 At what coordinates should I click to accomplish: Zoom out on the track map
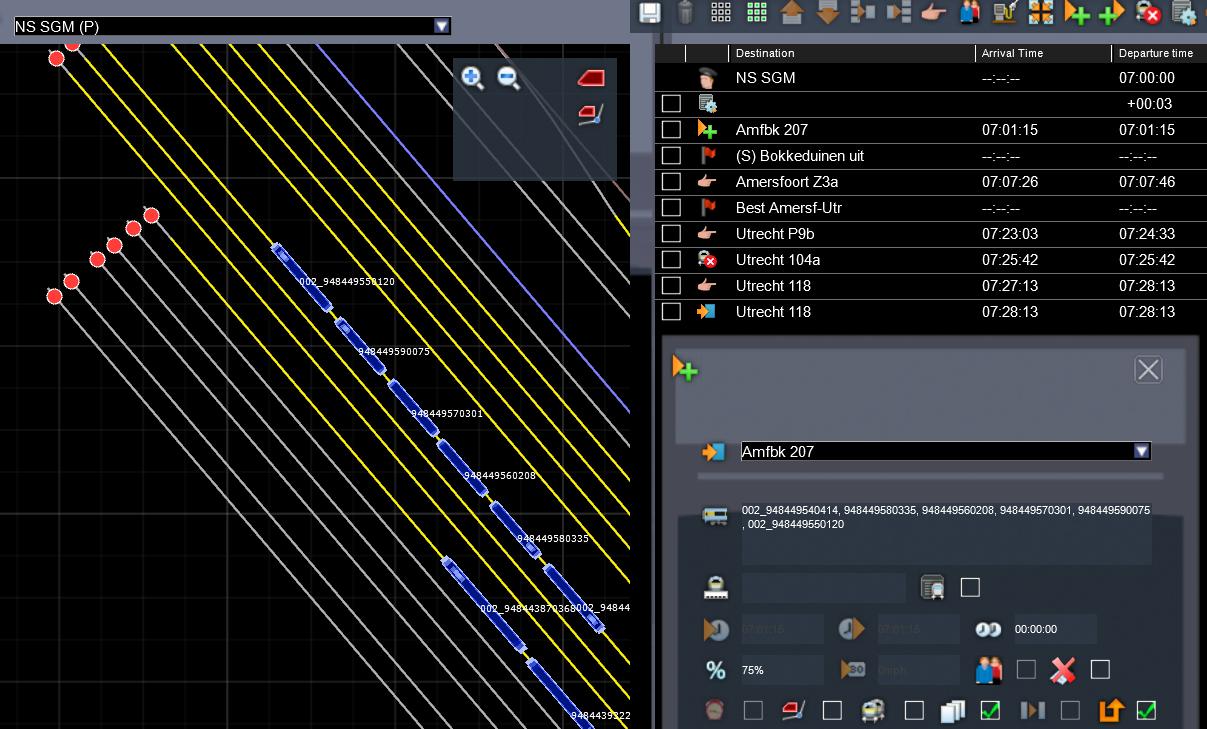tap(509, 78)
